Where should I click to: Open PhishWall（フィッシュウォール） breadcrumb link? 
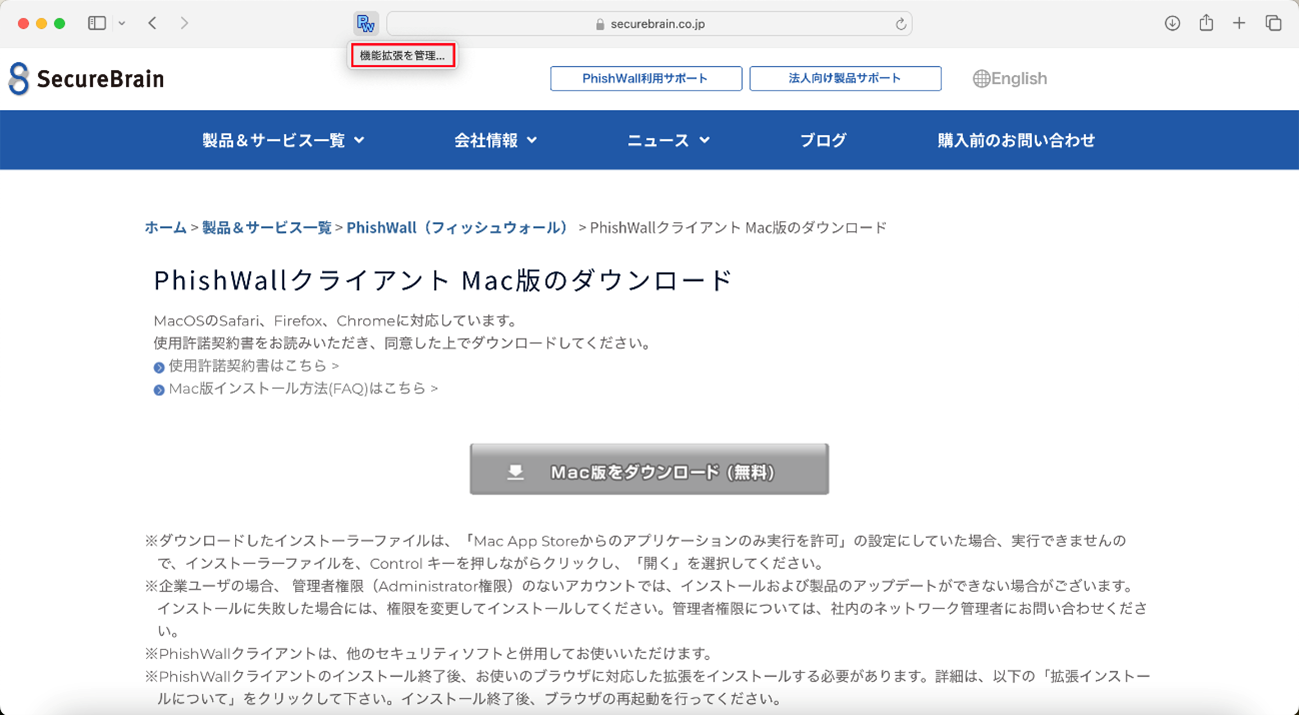[458, 227]
